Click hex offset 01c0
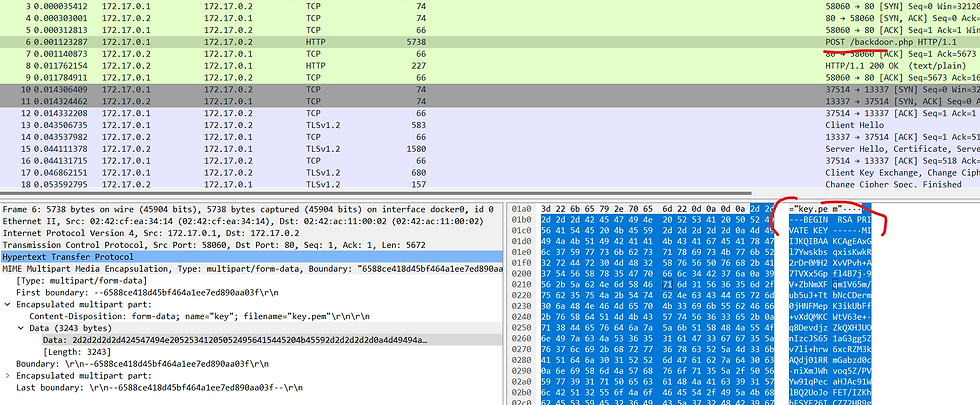Screen dimensions: 980x405 520,232
